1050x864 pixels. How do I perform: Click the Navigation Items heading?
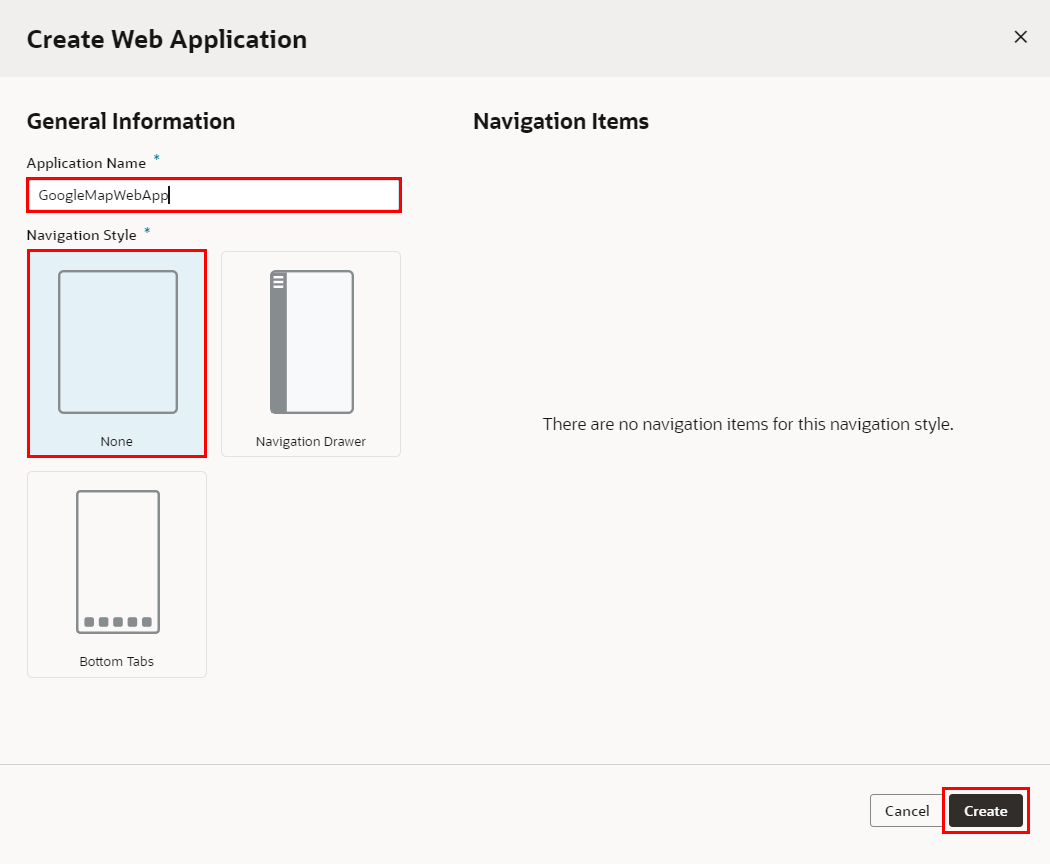pyautogui.click(x=561, y=122)
